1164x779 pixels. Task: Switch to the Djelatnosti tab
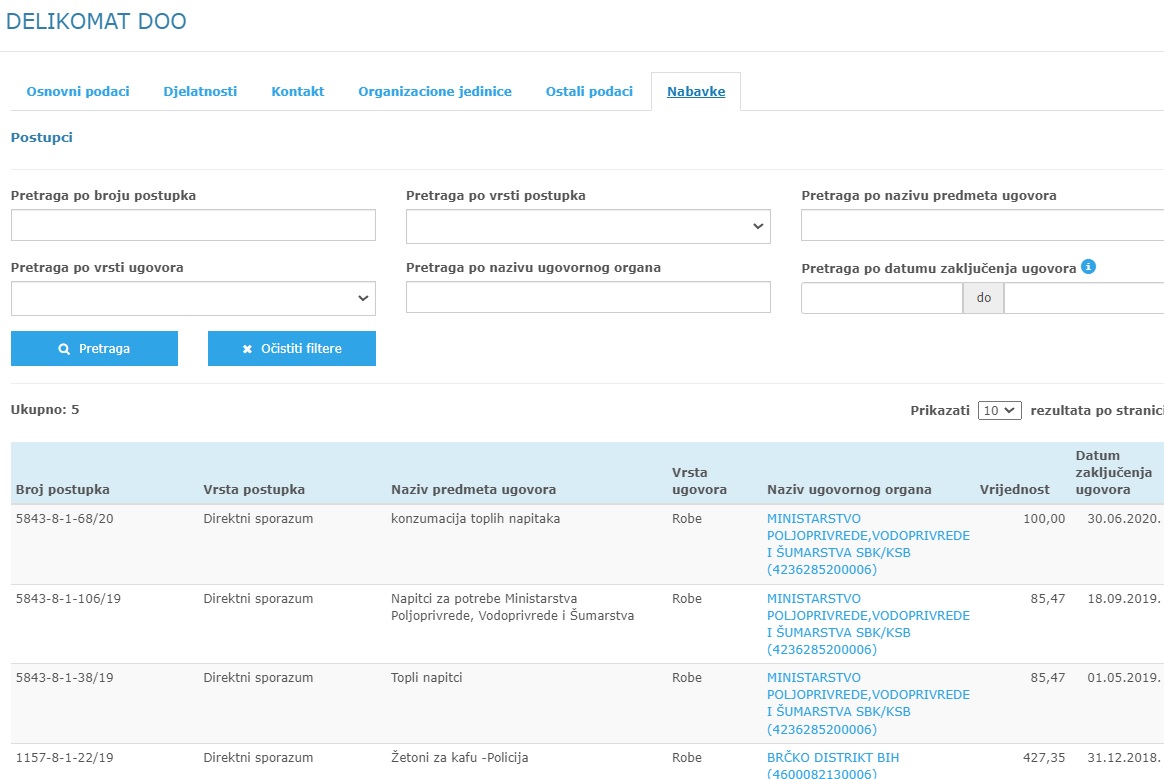(200, 91)
